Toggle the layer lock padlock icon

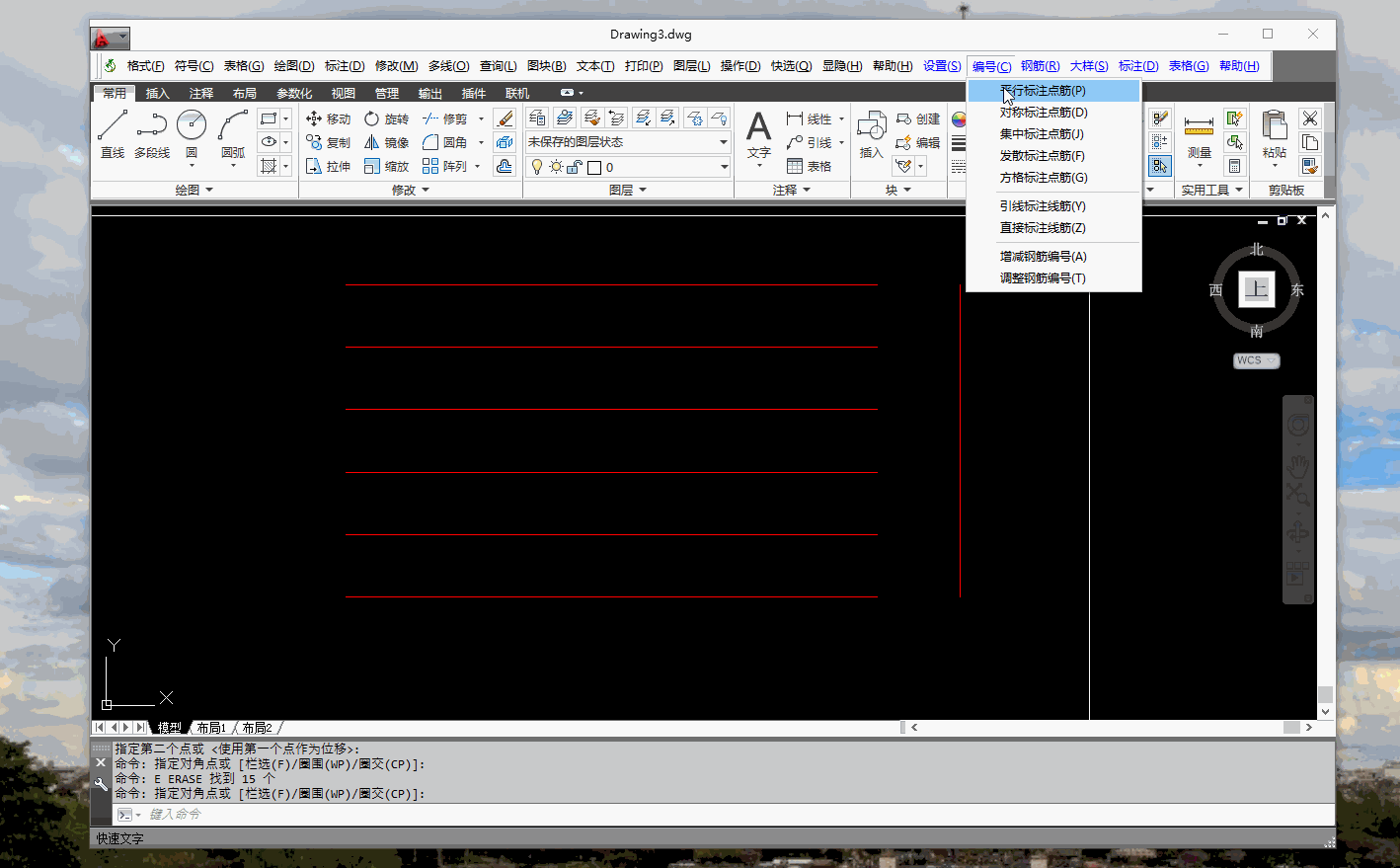click(x=575, y=167)
